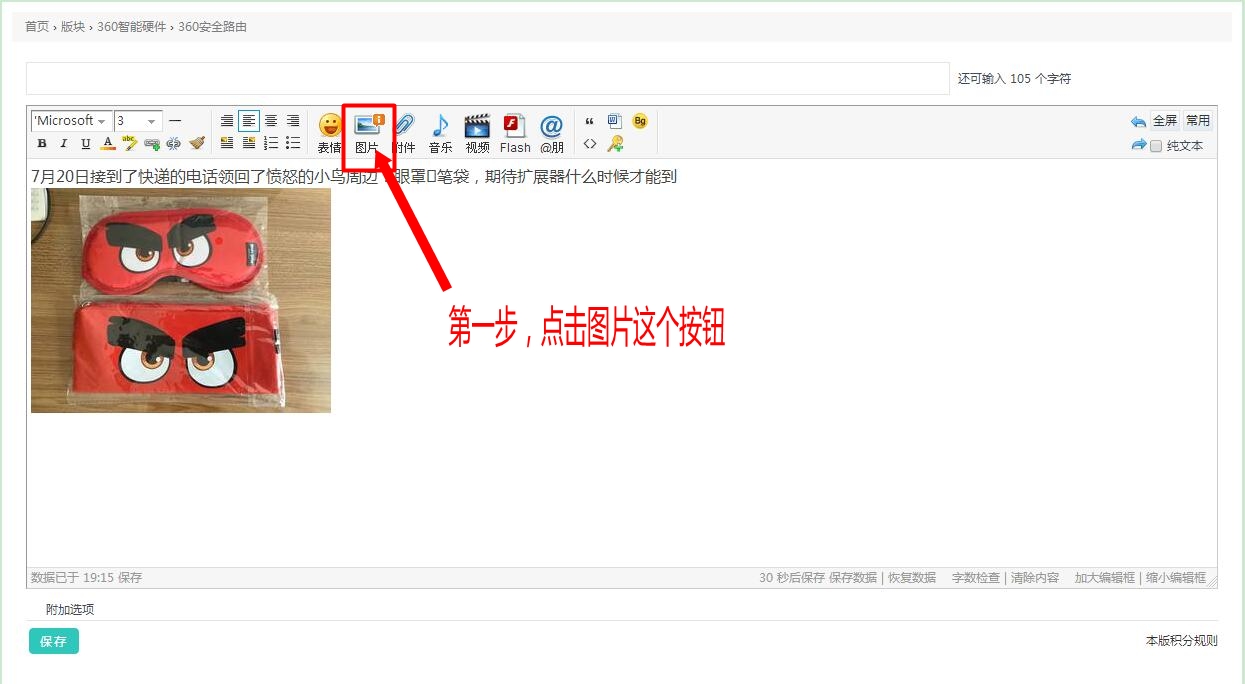This screenshot has width=1245, height=684.
Task: Toggle bold formatting
Action: click(42, 144)
